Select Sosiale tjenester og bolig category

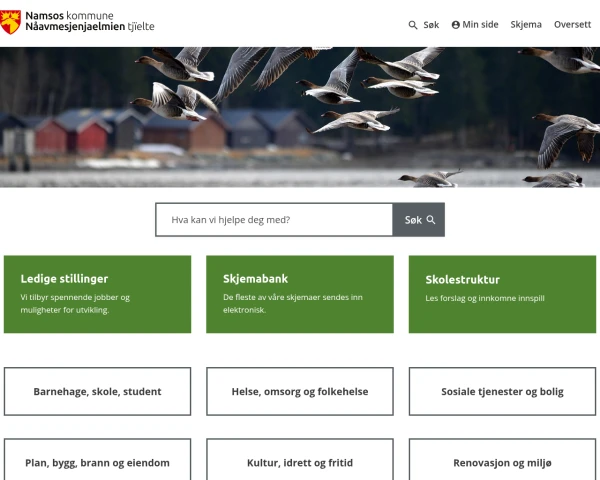click(x=502, y=391)
